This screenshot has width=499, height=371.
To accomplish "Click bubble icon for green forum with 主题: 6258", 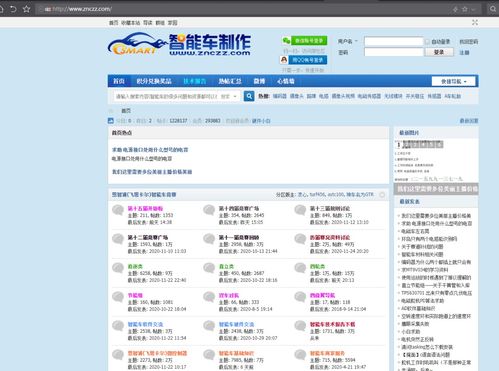I will click(118, 268).
